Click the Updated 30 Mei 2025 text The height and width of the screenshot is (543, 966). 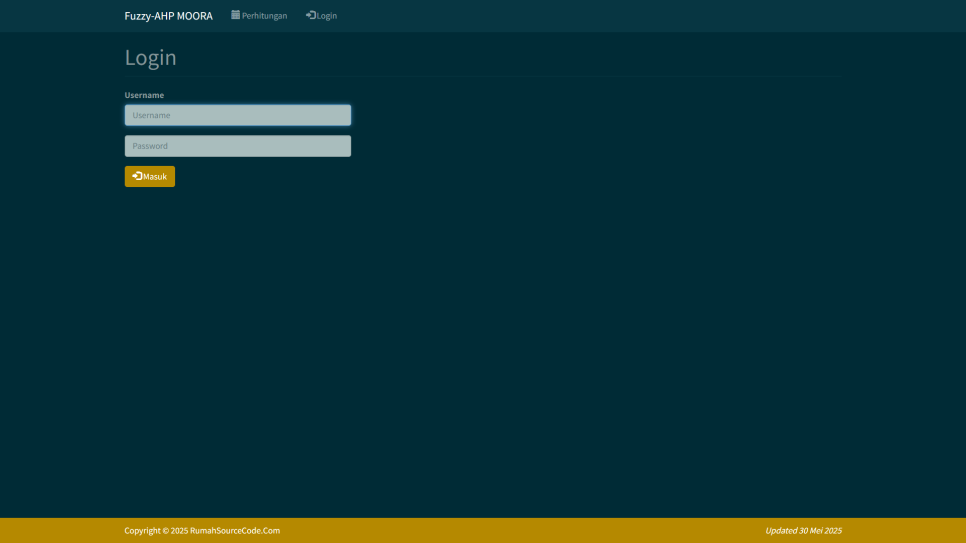pos(803,531)
